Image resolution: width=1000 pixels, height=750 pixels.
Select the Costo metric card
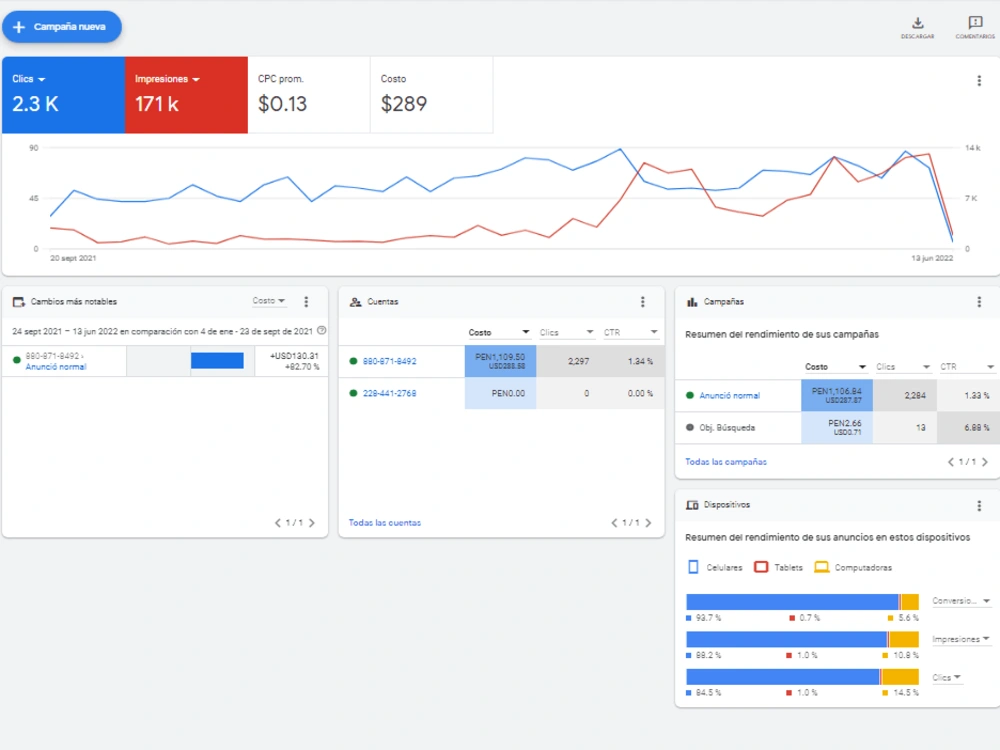pyautogui.click(x=432, y=95)
